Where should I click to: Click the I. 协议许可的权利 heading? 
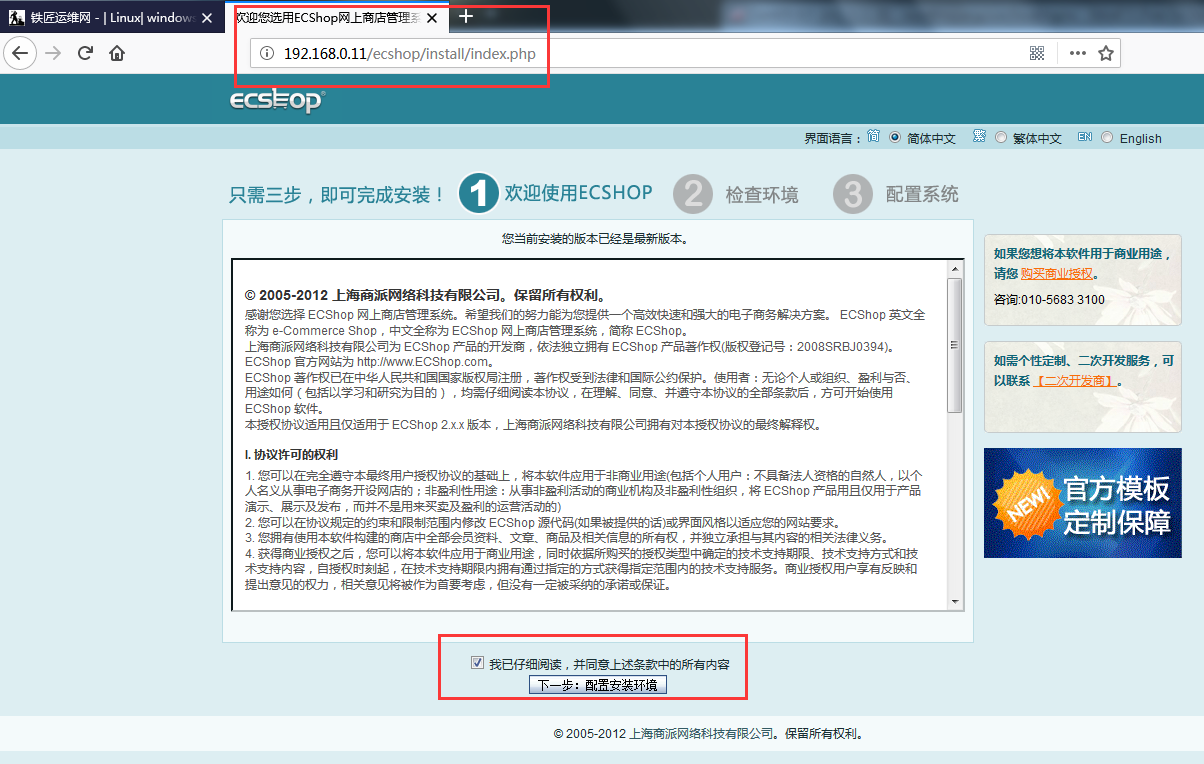(x=290, y=454)
